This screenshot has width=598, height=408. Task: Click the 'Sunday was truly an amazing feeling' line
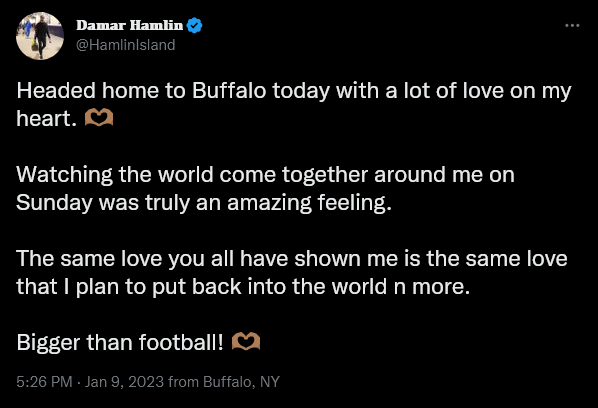[204, 203]
